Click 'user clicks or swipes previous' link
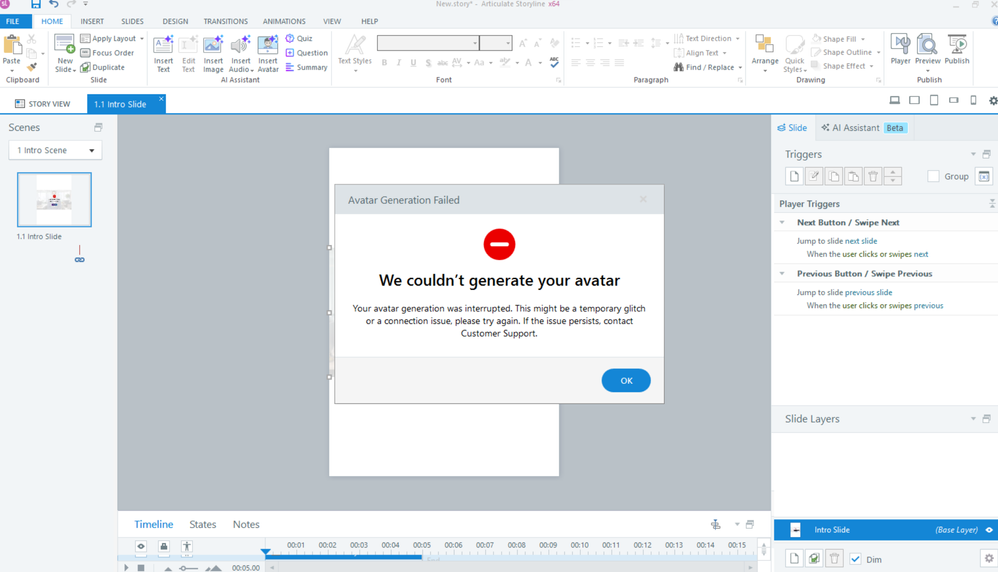The height and width of the screenshot is (572, 998). tap(893, 305)
